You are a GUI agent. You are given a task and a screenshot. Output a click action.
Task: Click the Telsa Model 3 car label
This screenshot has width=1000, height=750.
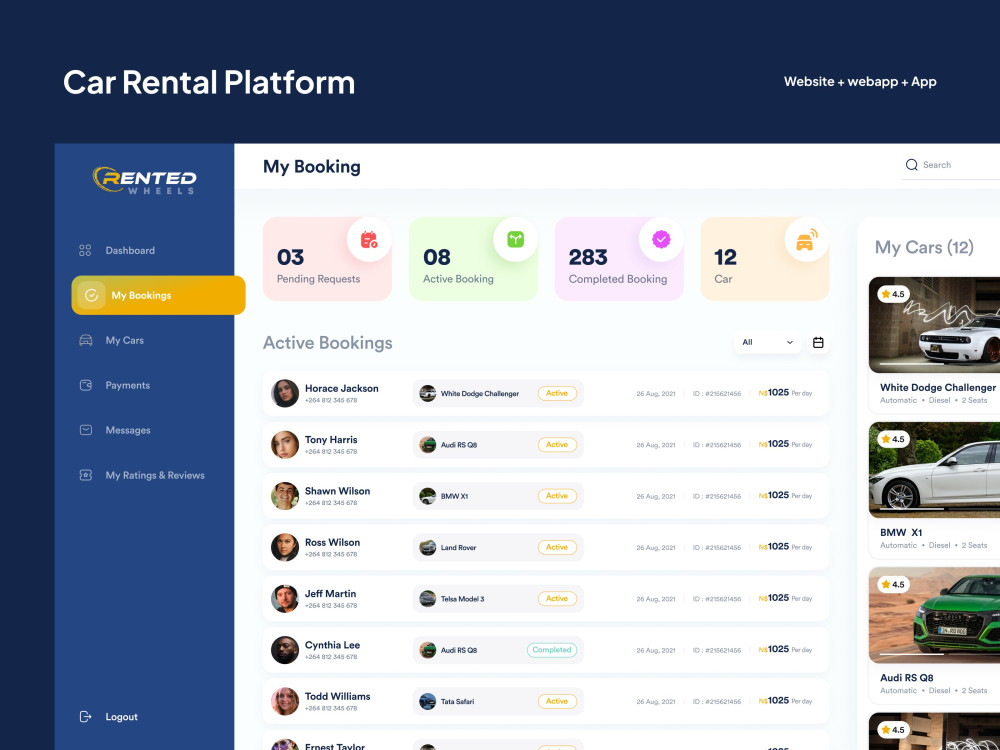(462, 599)
